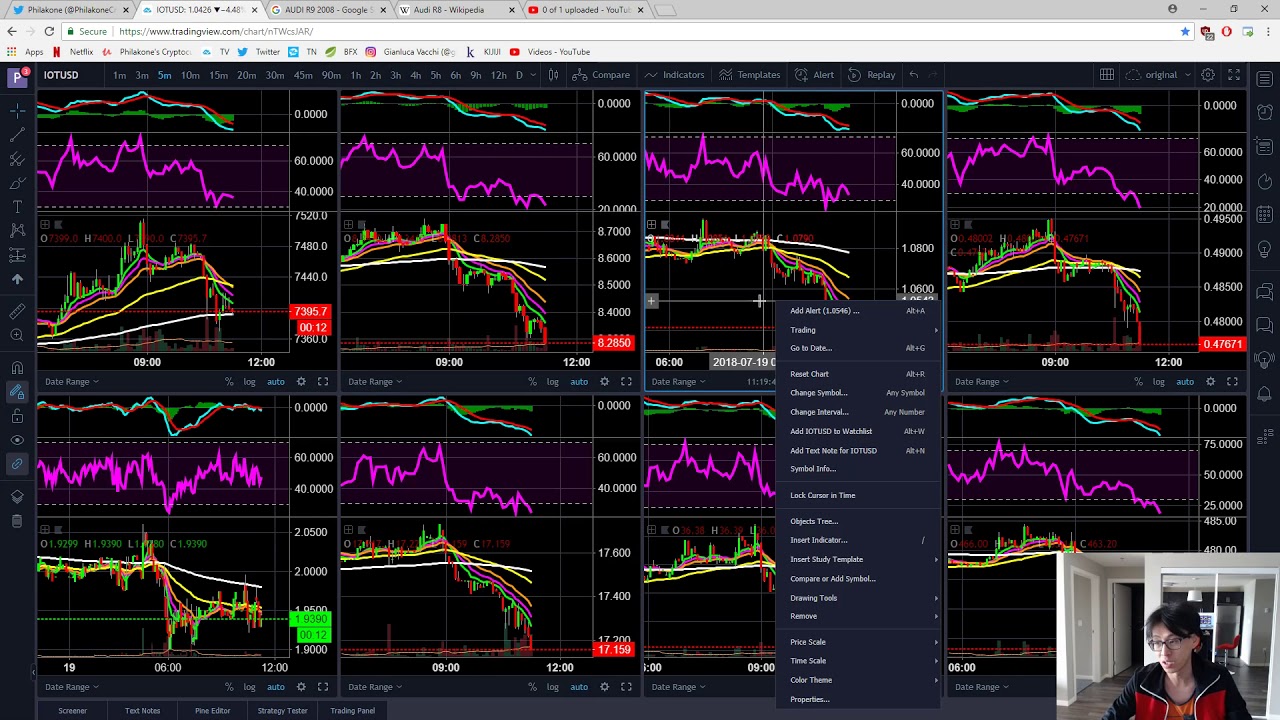Select the crosshair cursor tool in left toolbar
This screenshot has height=720, width=1280.
tap(17, 110)
